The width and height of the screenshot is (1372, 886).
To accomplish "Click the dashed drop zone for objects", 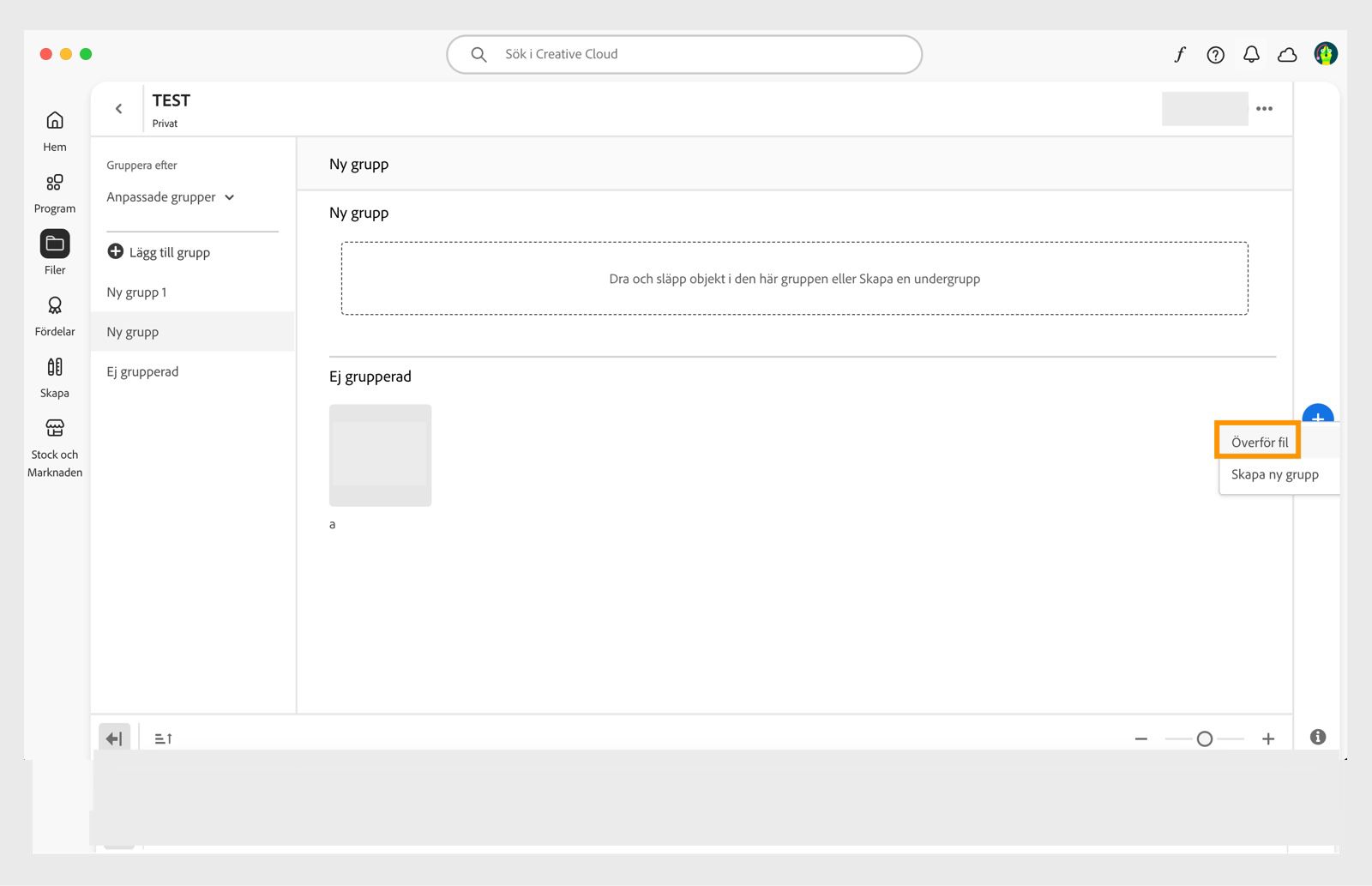I will pyautogui.click(x=794, y=279).
